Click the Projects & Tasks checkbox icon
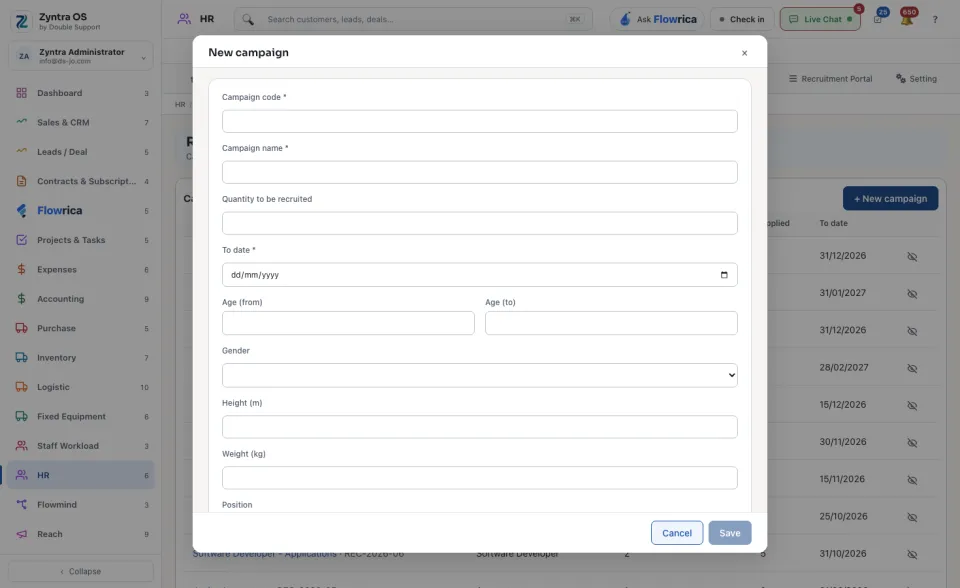Image resolution: width=960 pixels, height=588 pixels. coord(21,240)
